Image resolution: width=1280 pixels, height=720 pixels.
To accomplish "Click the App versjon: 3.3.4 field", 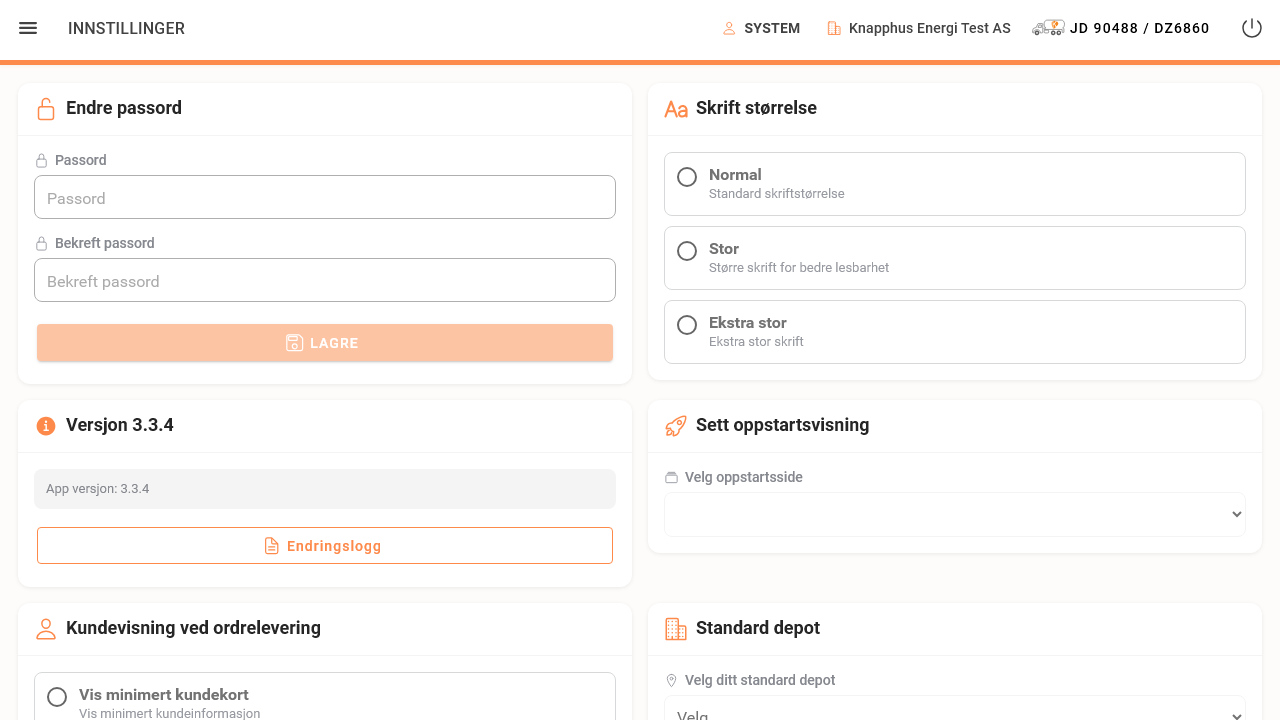I will [325, 489].
